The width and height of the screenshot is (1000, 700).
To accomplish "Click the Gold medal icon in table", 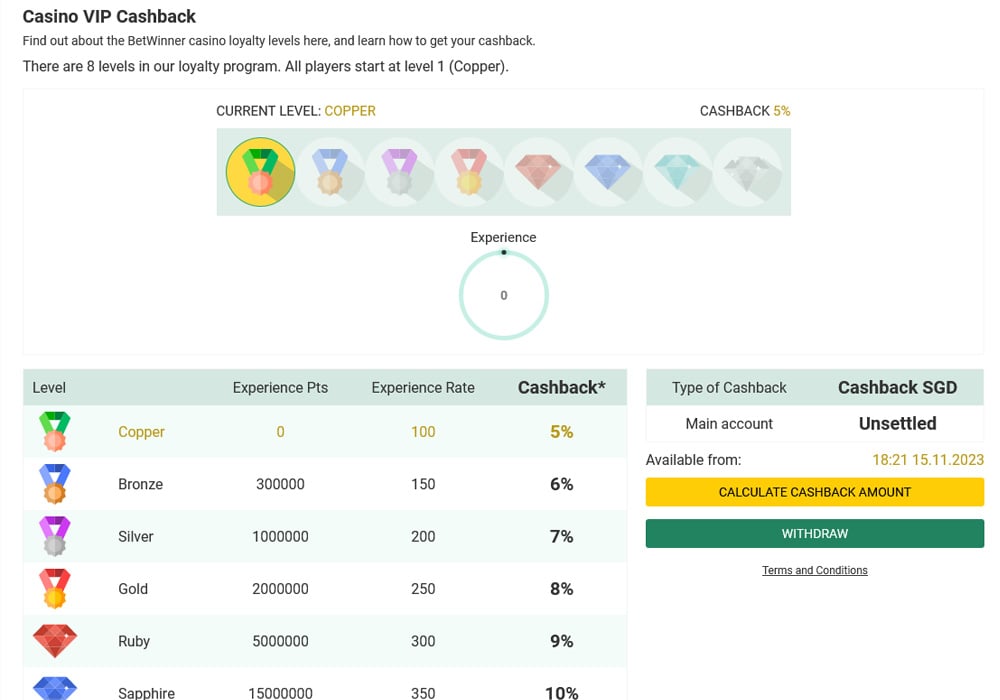I will point(55,588).
